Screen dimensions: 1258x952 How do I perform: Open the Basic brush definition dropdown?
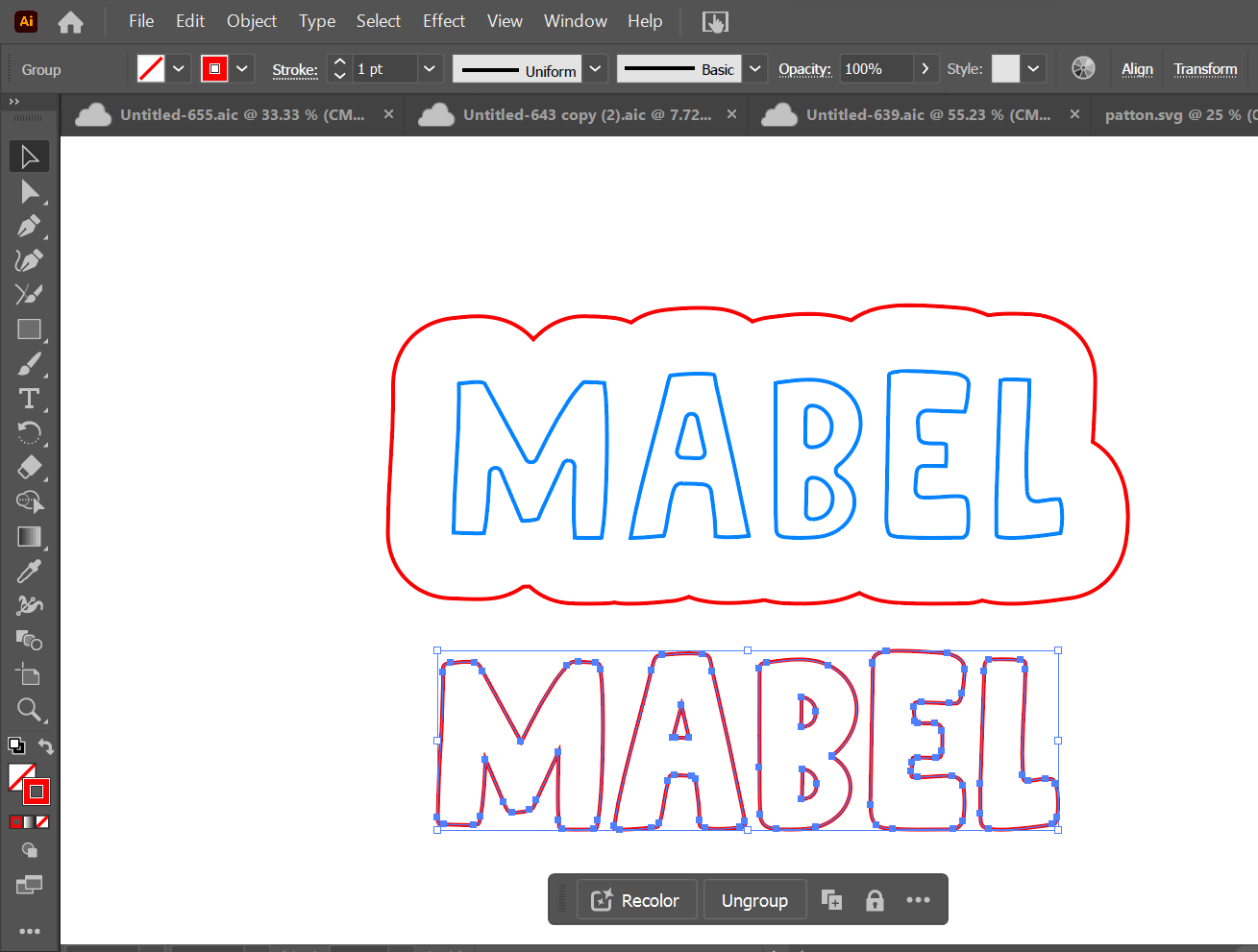click(x=755, y=69)
